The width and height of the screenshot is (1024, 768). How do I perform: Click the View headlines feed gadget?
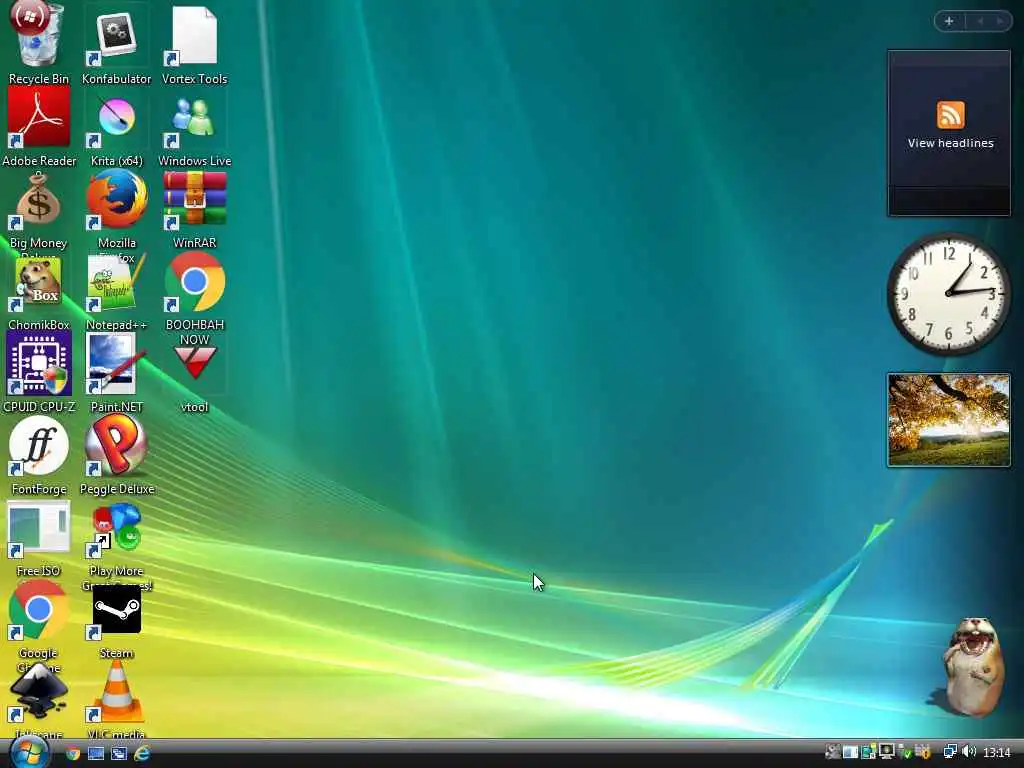(x=949, y=133)
